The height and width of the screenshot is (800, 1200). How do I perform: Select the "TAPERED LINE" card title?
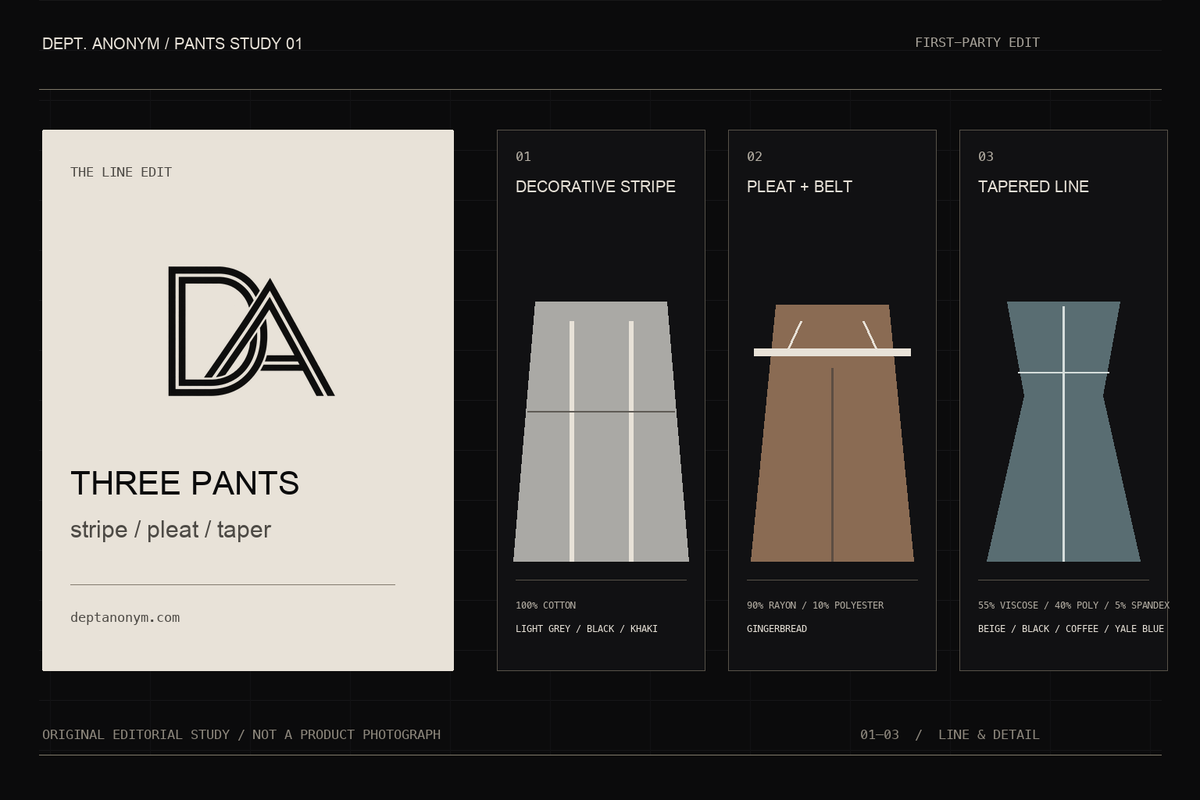coord(1033,187)
